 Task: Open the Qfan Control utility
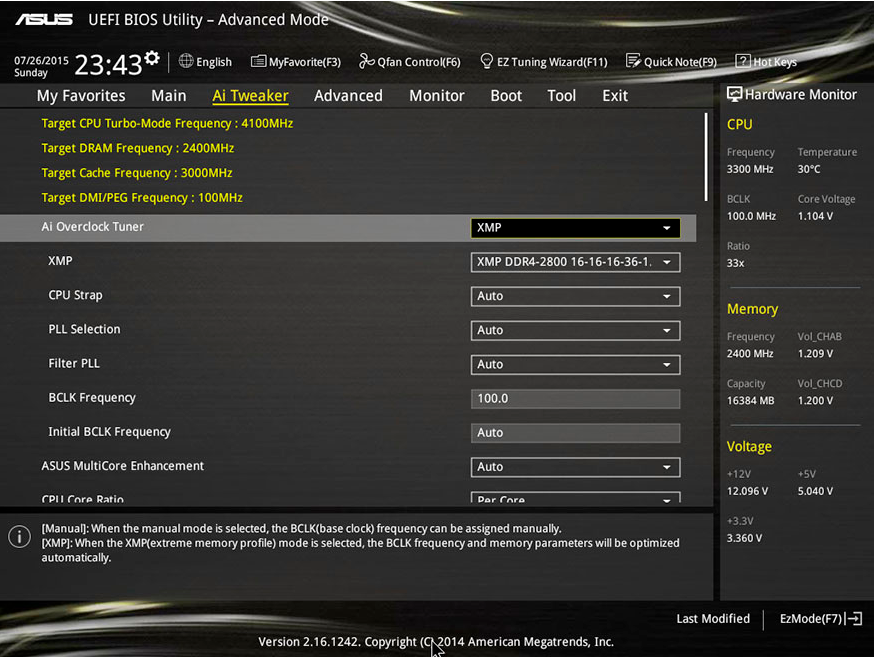(409, 61)
